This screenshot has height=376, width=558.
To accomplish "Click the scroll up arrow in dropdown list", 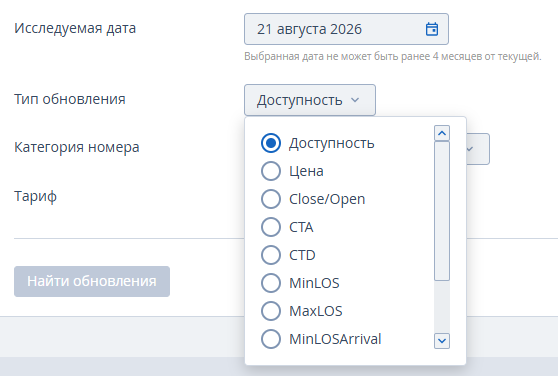I will pos(442,133).
